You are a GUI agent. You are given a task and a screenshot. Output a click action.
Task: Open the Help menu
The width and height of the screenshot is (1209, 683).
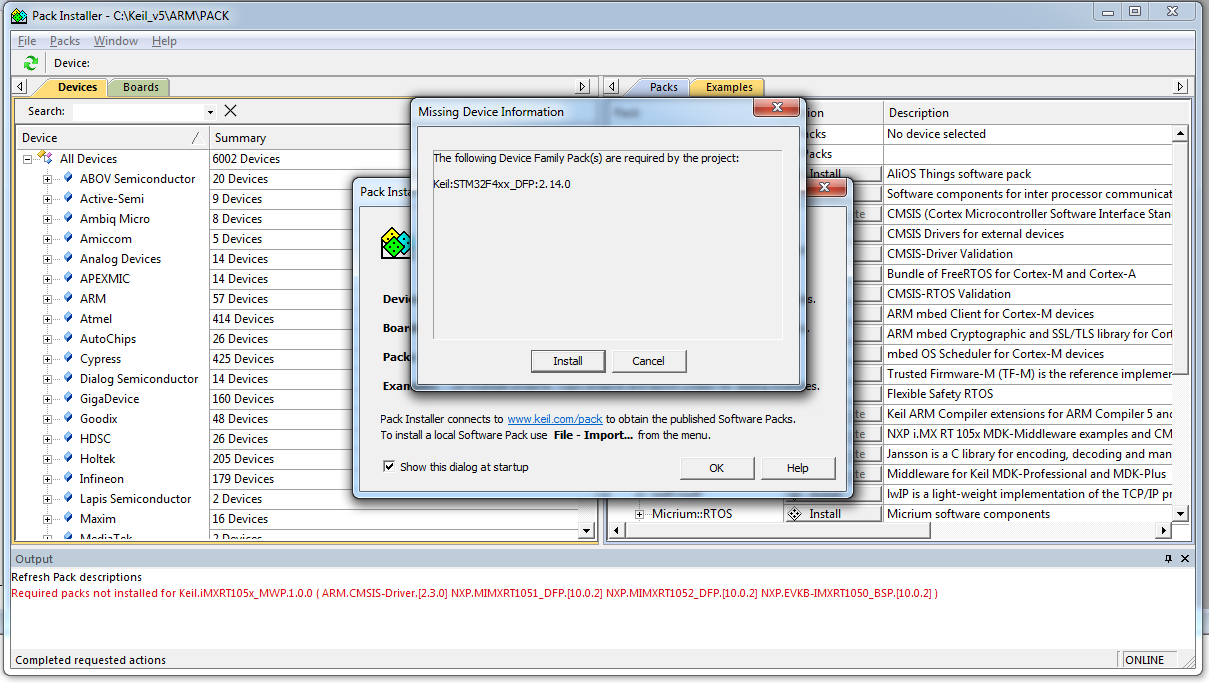(164, 41)
